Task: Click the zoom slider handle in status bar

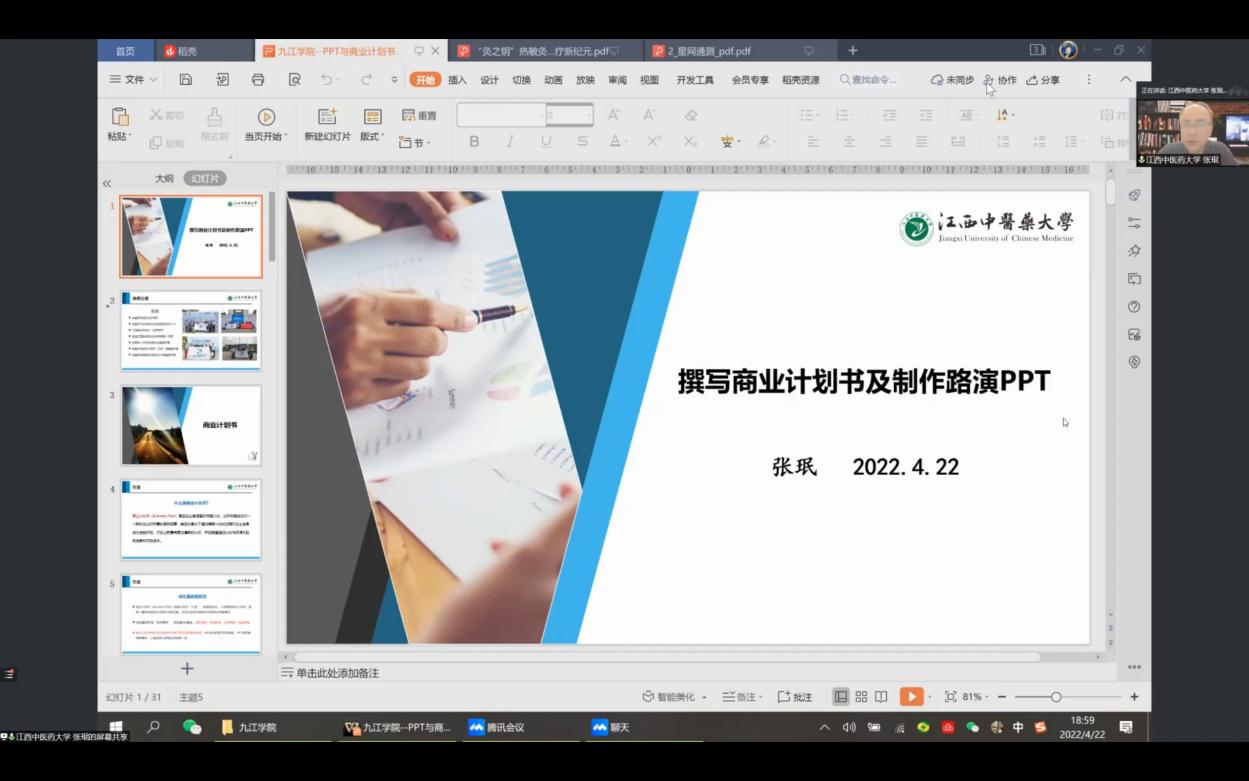Action: [1056, 697]
